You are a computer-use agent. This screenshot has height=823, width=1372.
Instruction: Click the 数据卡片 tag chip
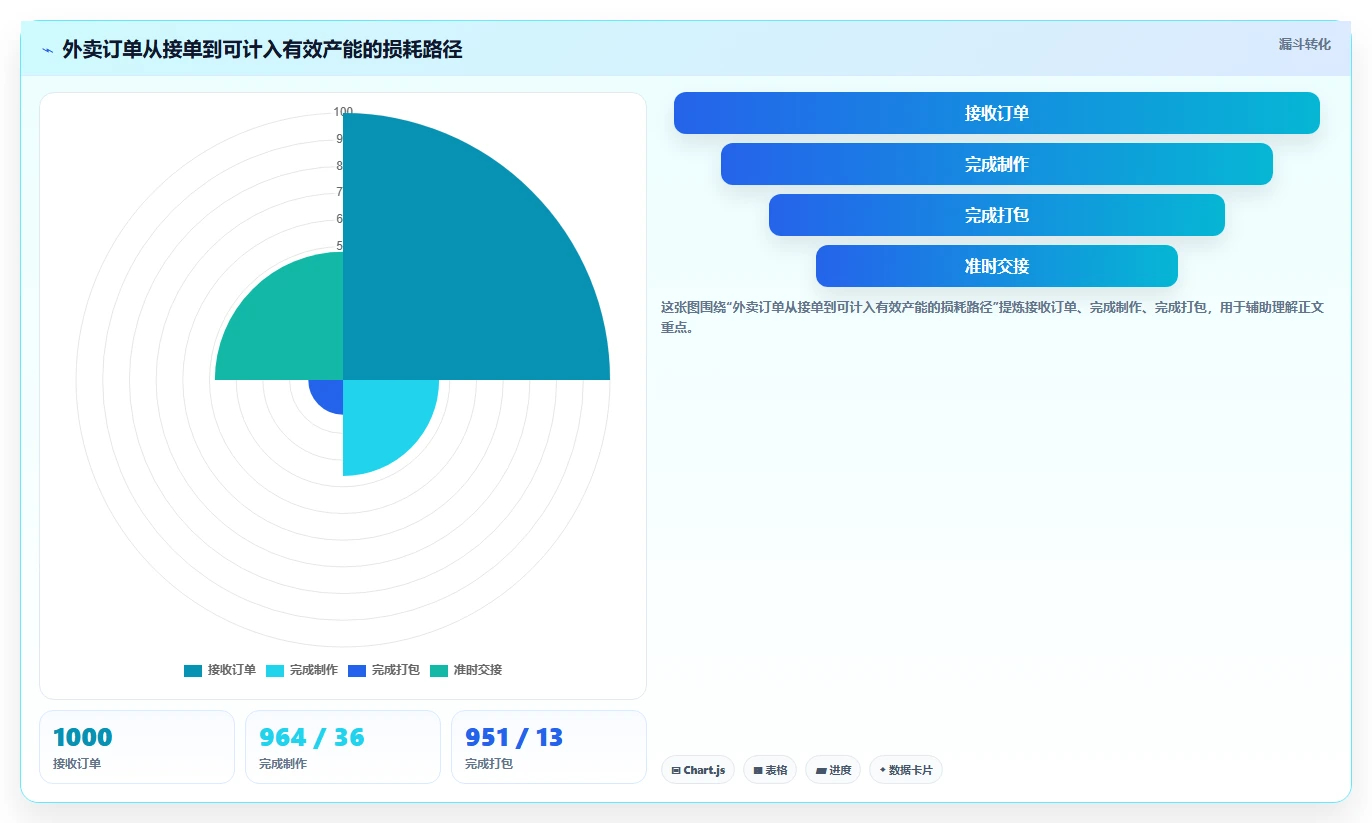click(906, 770)
